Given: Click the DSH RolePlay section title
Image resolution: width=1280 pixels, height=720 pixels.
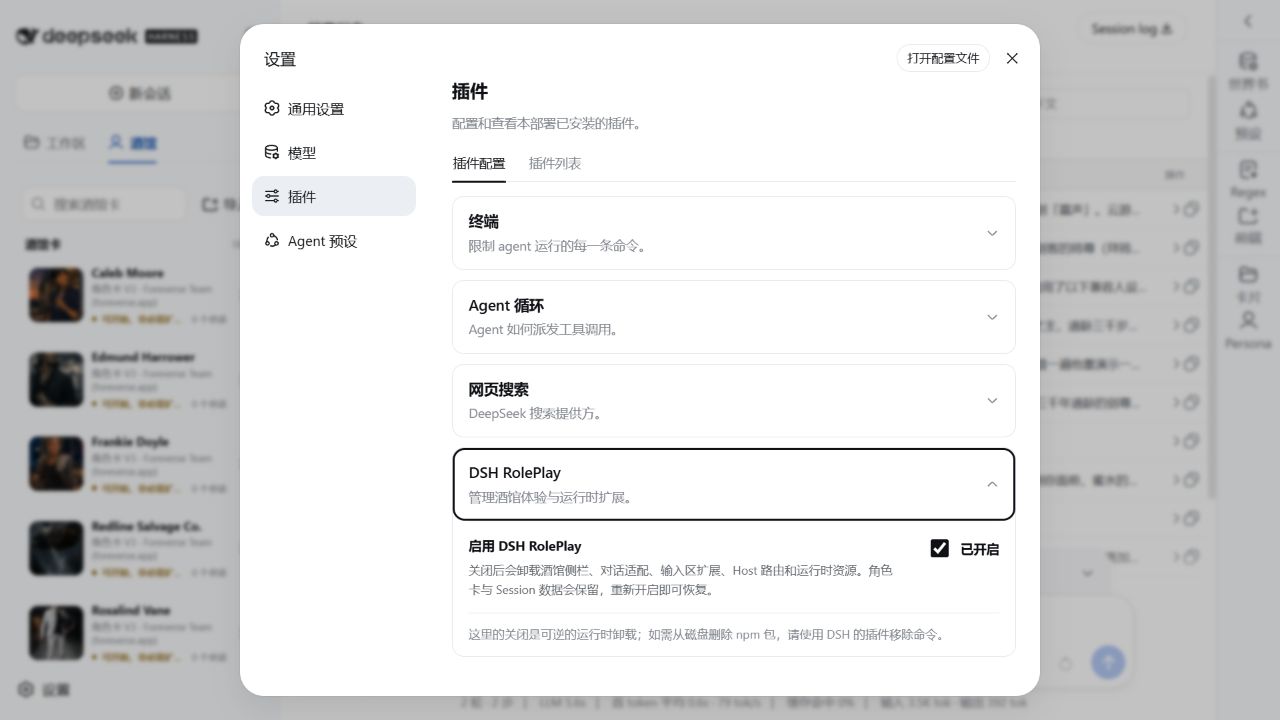Looking at the screenshot, I should pyautogui.click(x=515, y=473).
